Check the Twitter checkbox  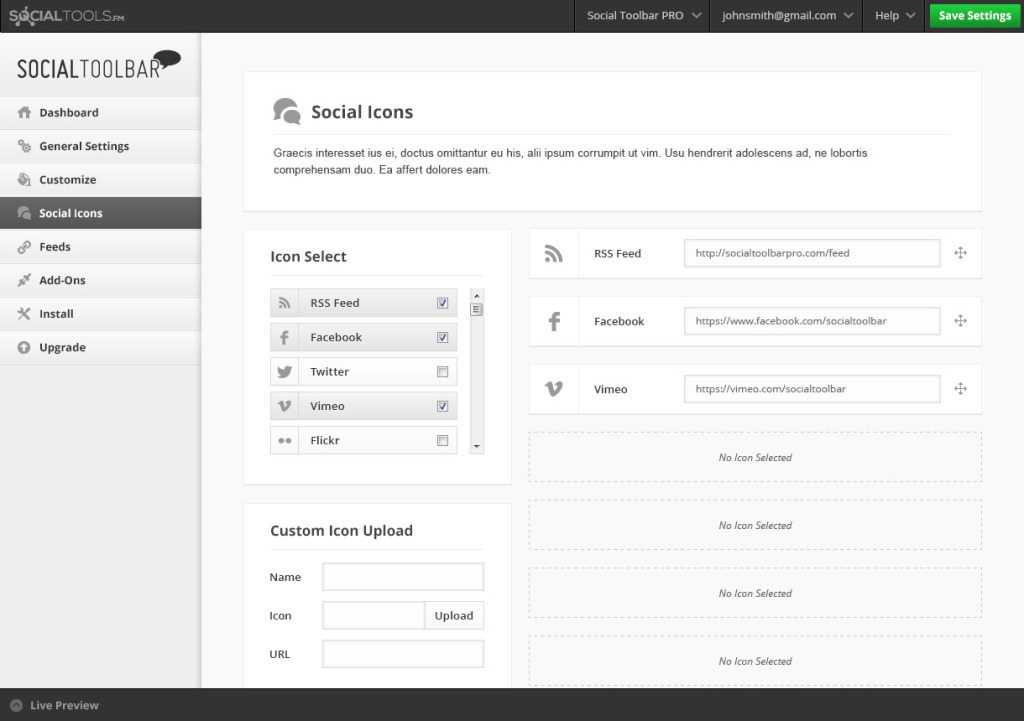442,372
